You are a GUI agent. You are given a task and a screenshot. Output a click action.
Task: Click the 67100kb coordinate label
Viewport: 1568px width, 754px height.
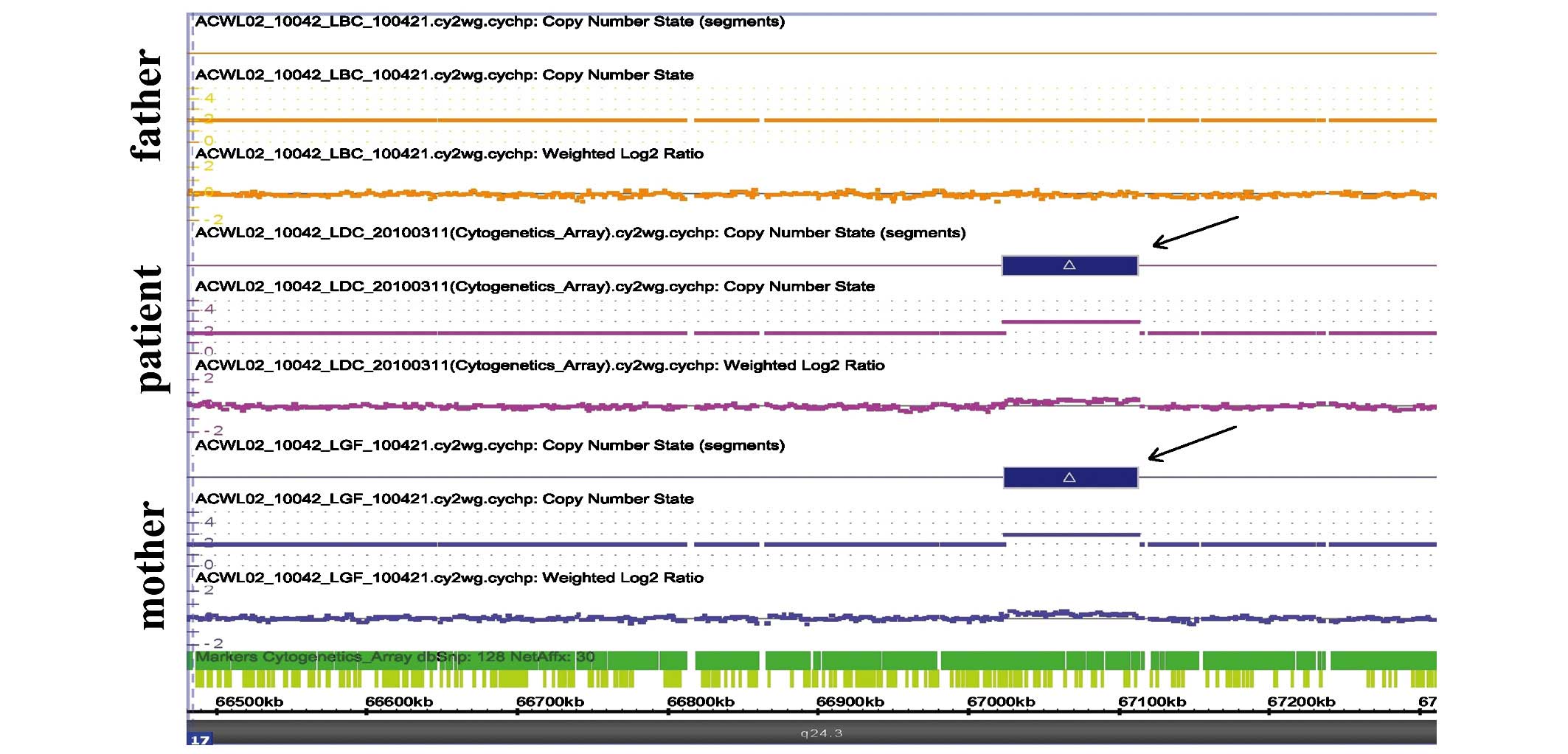[1152, 702]
